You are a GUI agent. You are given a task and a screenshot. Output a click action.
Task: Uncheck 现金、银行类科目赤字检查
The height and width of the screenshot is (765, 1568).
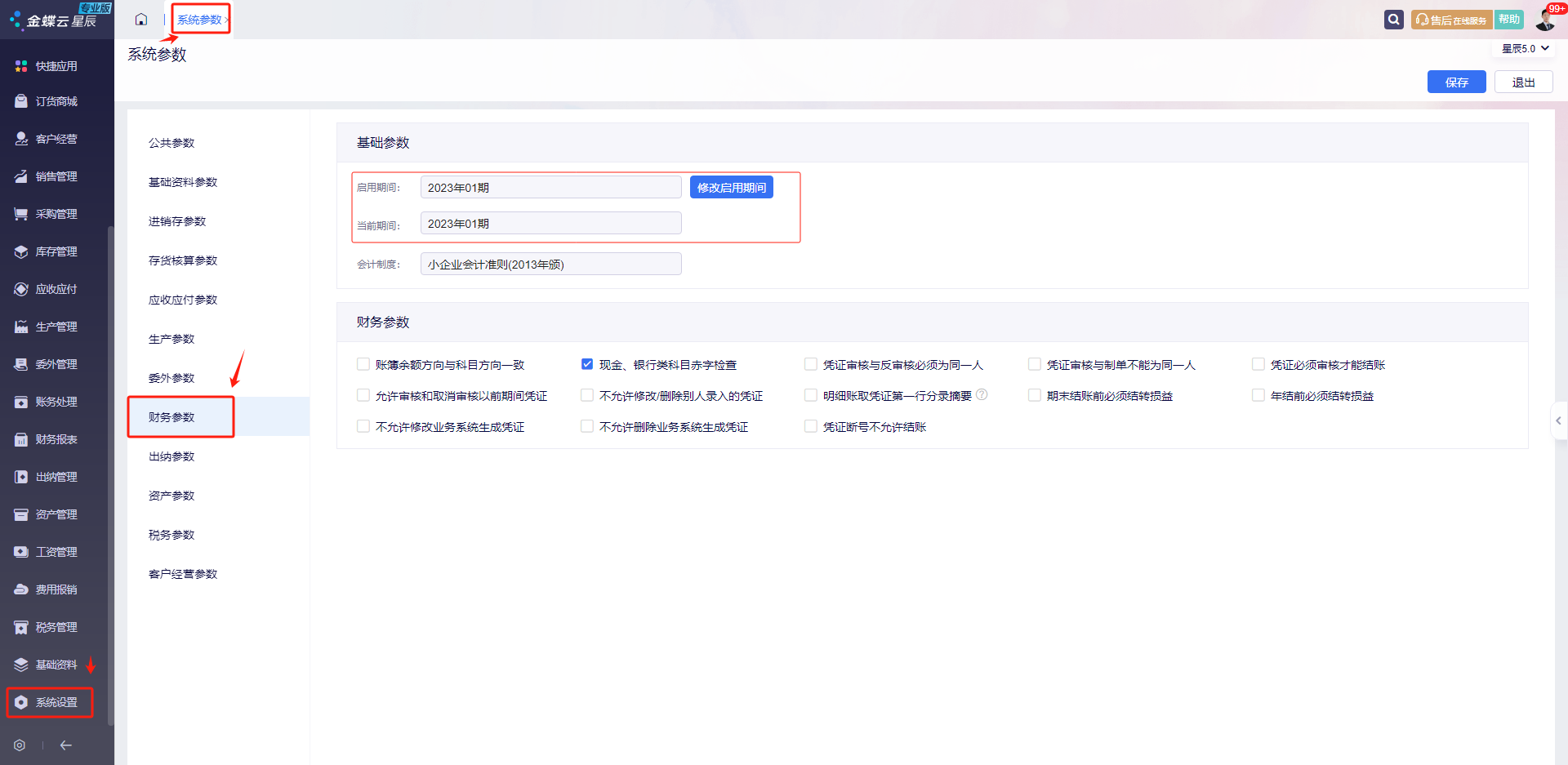pyautogui.click(x=587, y=364)
